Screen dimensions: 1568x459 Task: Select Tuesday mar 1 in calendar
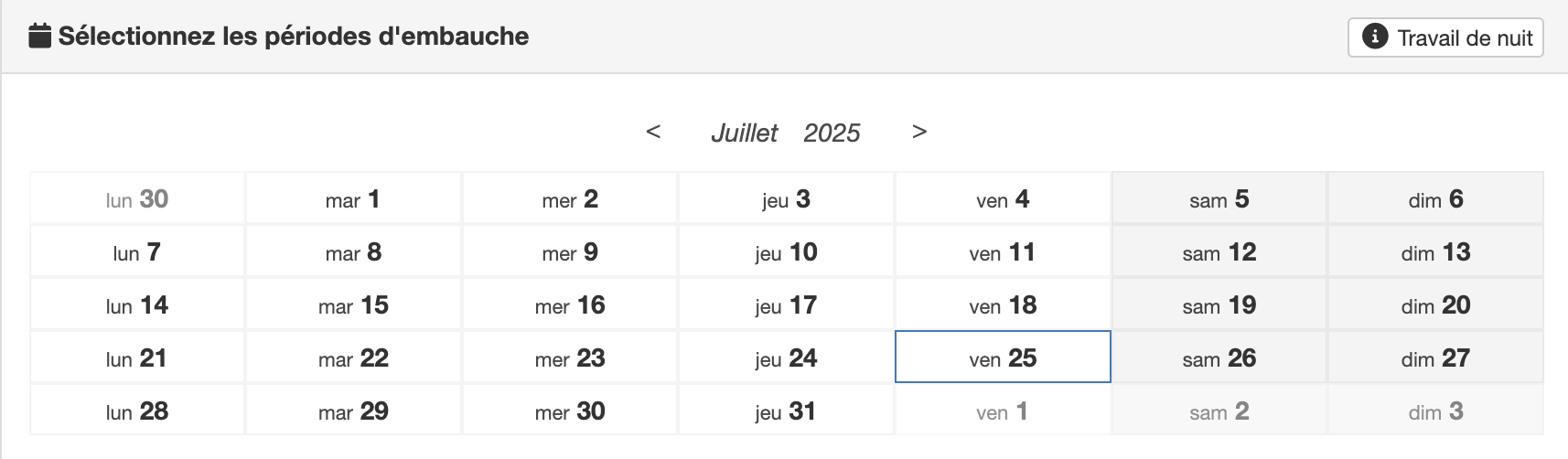pos(353,198)
